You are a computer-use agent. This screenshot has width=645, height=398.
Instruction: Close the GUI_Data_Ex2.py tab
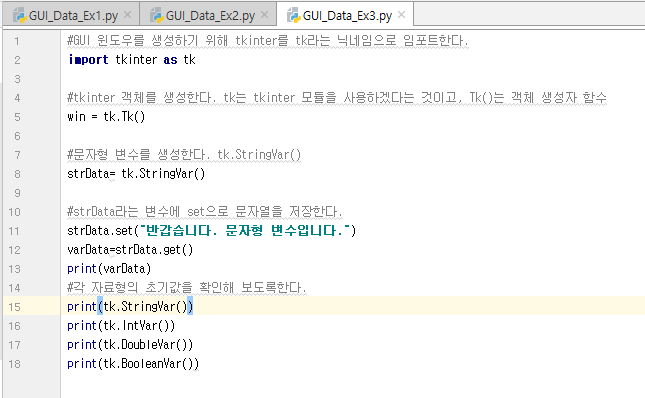coord(264,15)
